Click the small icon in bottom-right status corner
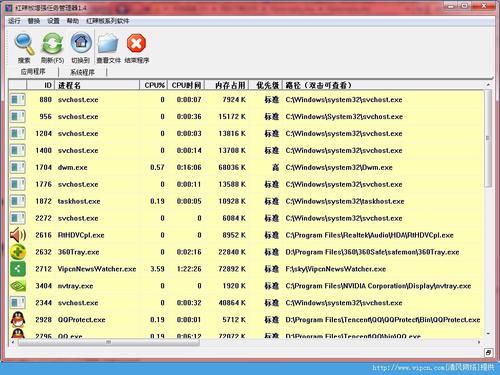The image size is (500, 375). coord(488,352)
